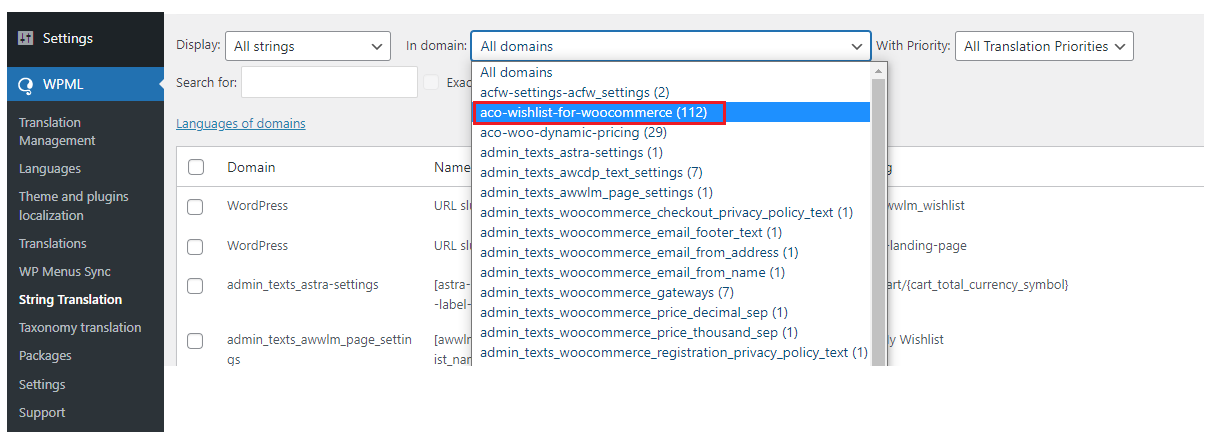Select admin_texts_woocommerce_price_decimal_sep option

pyautogui.click(x=671, y=312)
